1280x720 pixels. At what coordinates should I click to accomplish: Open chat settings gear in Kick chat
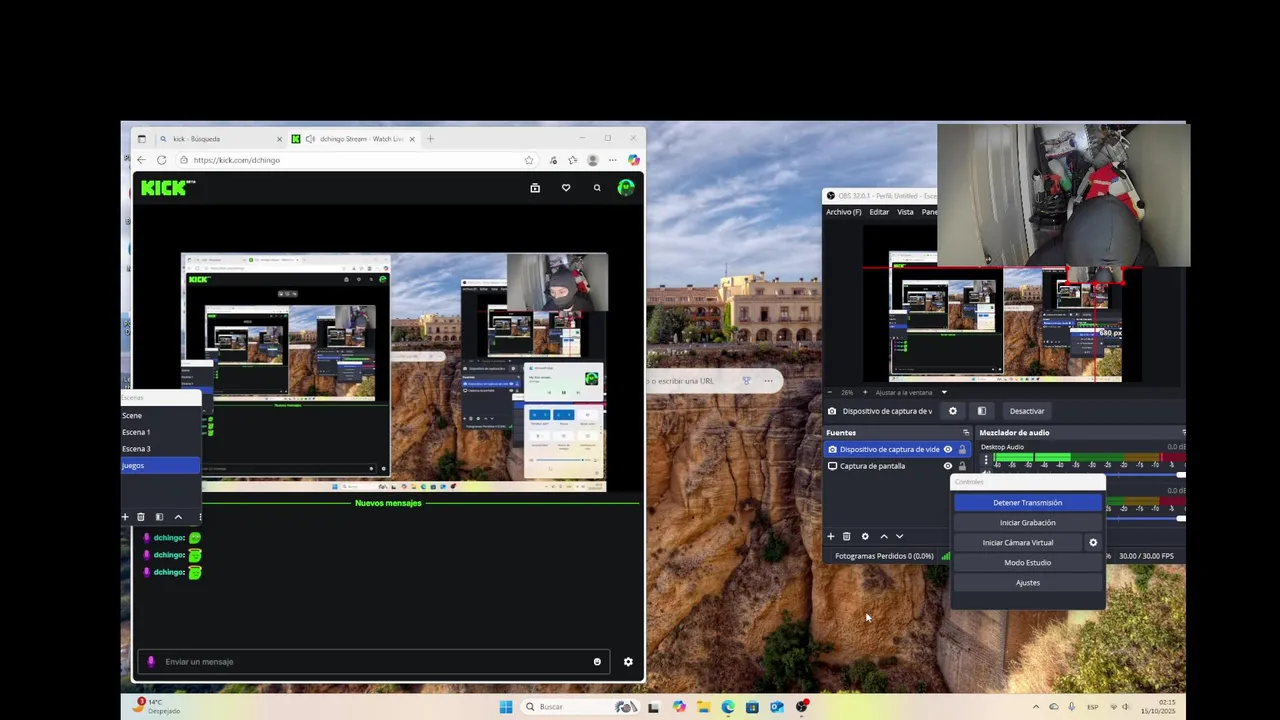[628, 662]
